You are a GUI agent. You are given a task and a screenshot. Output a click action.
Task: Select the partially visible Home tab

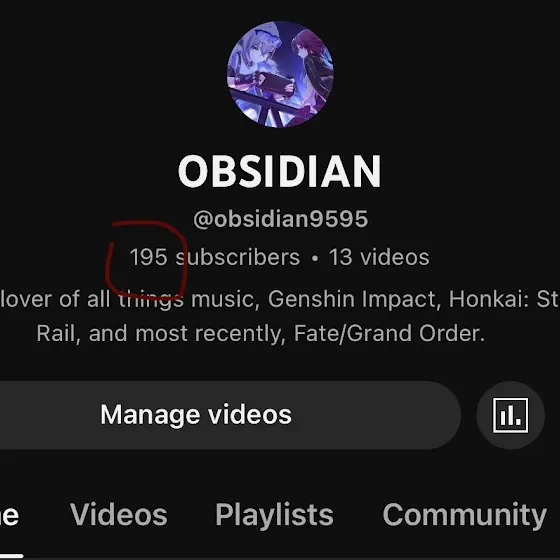coord(9,516)
